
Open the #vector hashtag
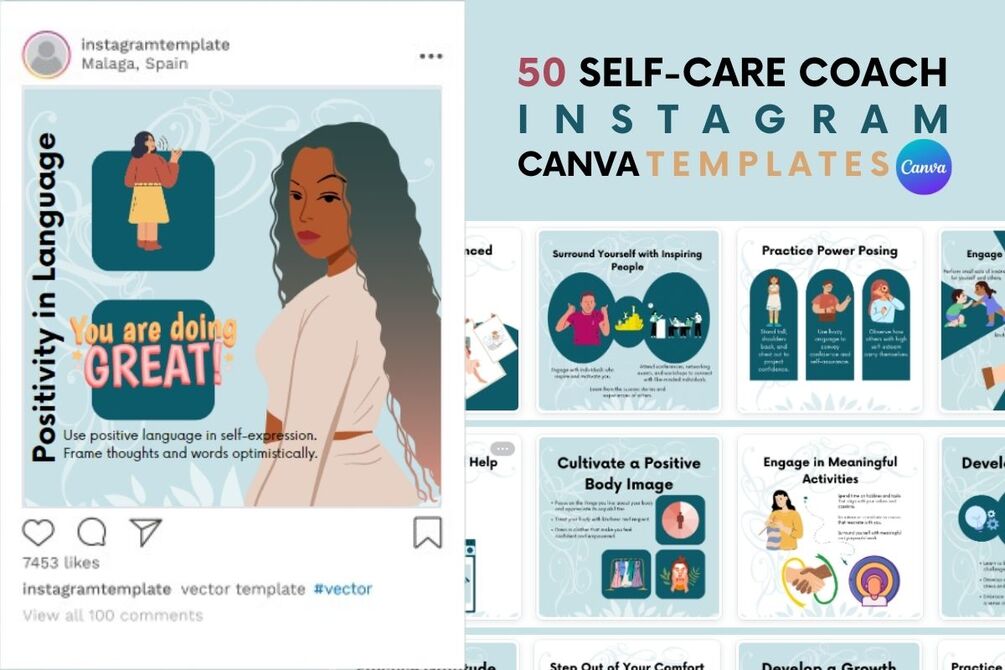343,589
